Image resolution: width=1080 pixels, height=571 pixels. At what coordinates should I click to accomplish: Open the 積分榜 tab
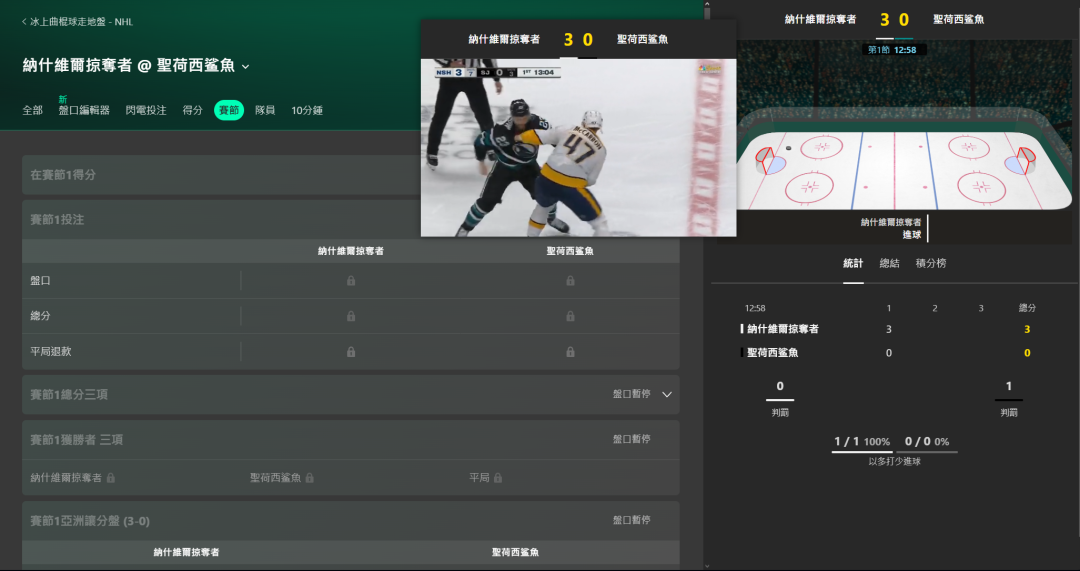[x=931, y=263]
